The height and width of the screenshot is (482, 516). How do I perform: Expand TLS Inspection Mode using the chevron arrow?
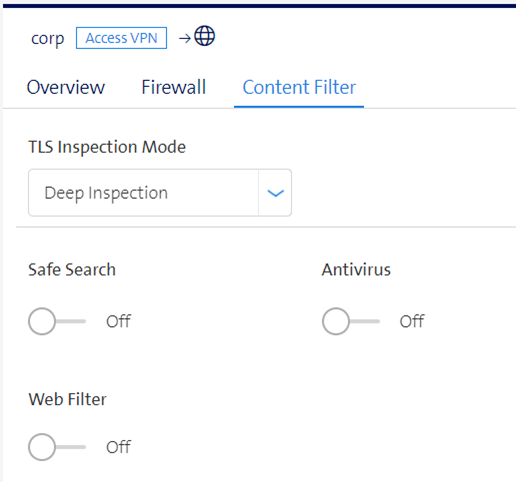tap(275, 193)
